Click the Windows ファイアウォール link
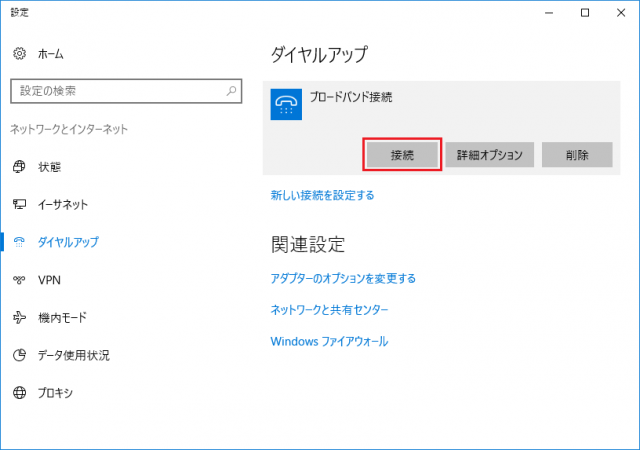Screen dimensions: 640x450 [329, 342]
